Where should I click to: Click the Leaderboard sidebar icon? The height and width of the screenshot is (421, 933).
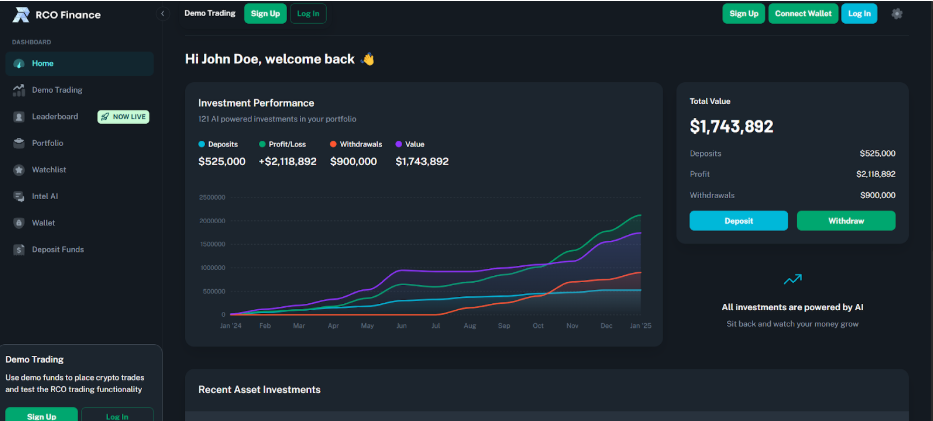(19, 117)
